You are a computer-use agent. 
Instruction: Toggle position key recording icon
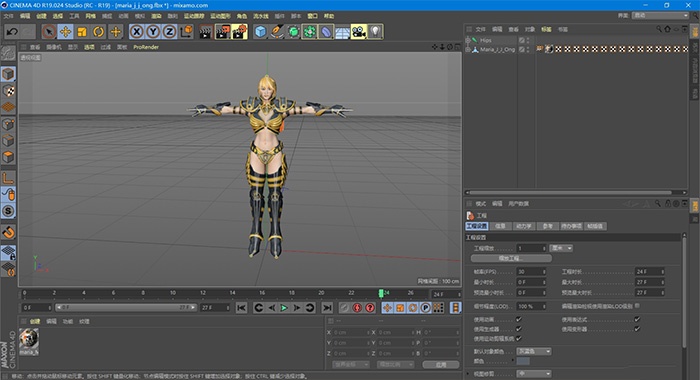tap(388, 308)
